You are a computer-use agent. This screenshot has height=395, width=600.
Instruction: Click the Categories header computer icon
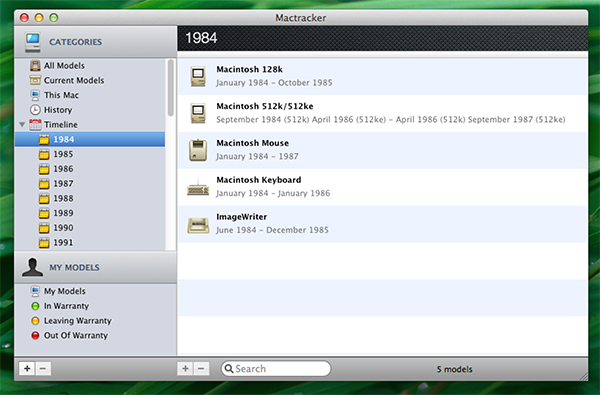[x=33, y=42]
